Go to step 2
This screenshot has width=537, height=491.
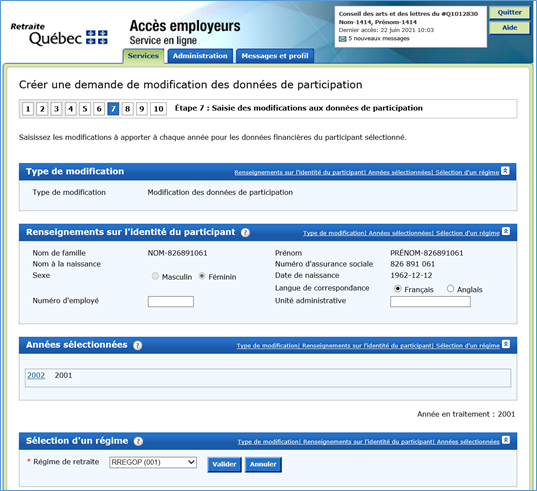pyautogui.click(x=42, y=109)
